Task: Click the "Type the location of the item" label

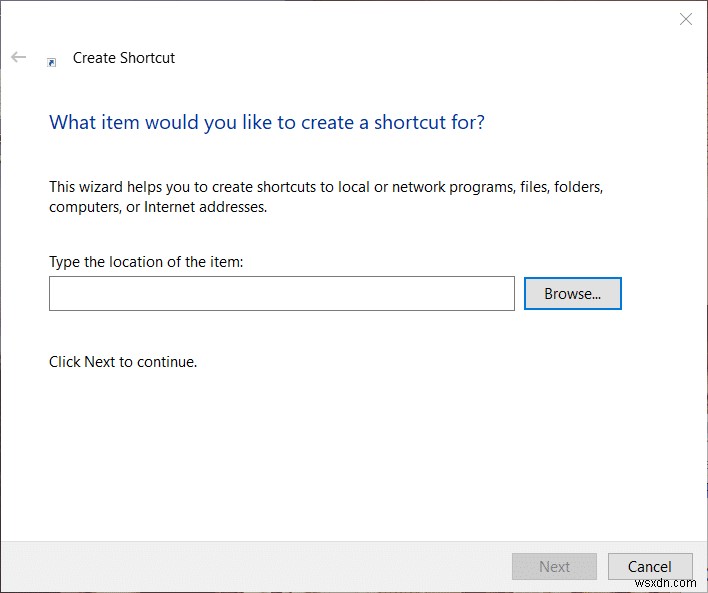Action: [146, 262]
